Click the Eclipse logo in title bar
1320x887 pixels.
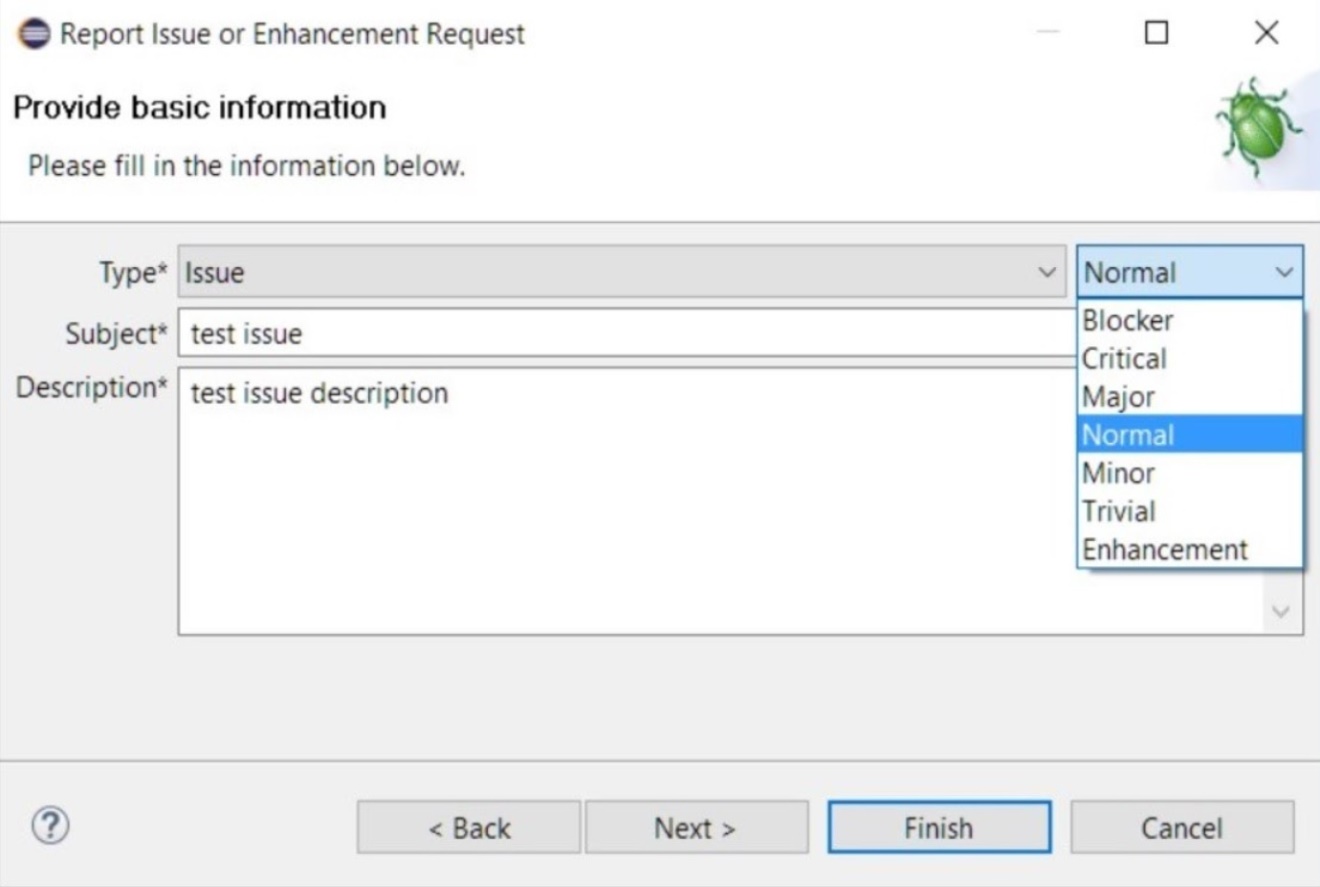(x=33, y=33)
